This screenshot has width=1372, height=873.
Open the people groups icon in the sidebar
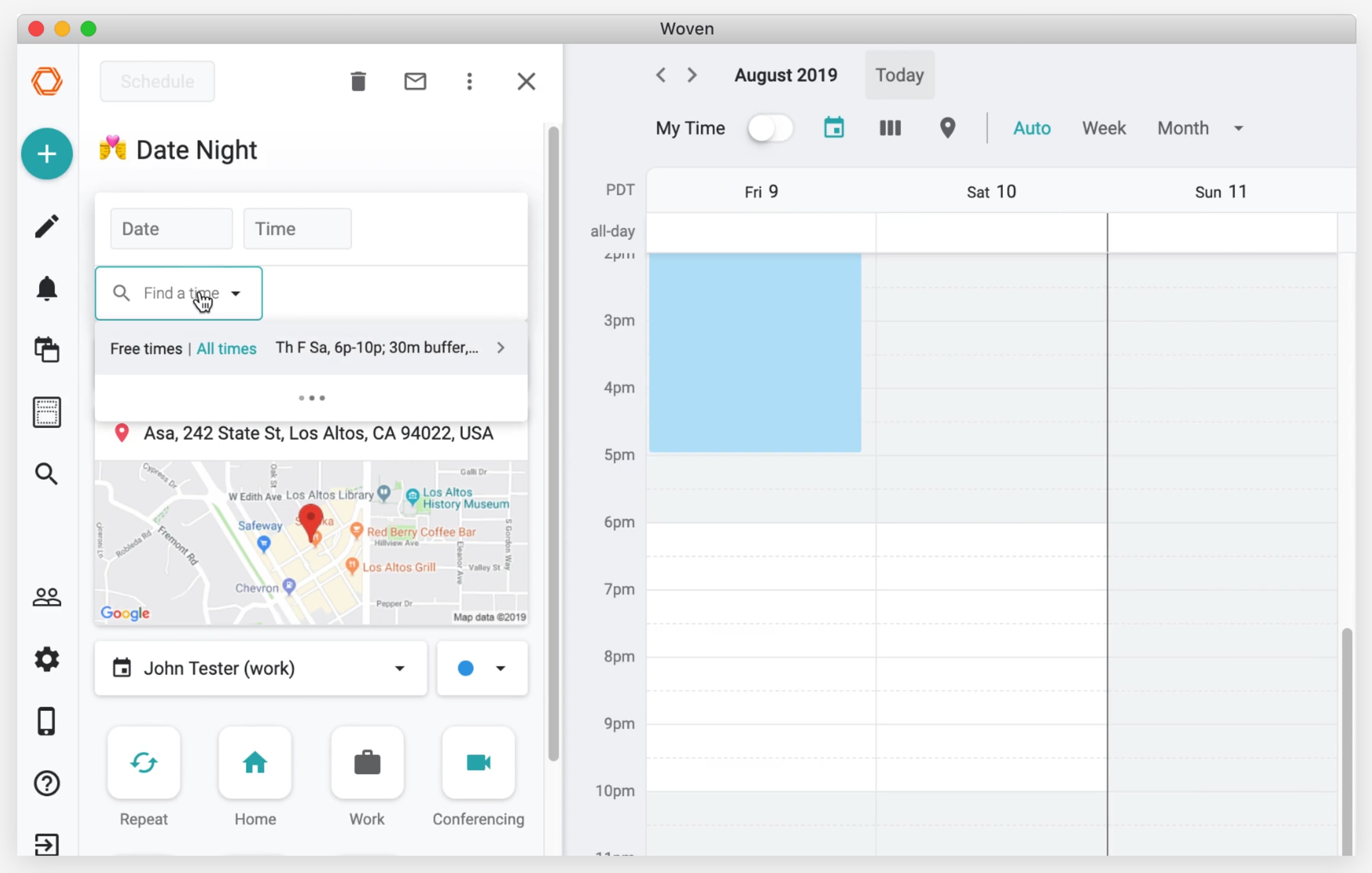pos(47,598)
